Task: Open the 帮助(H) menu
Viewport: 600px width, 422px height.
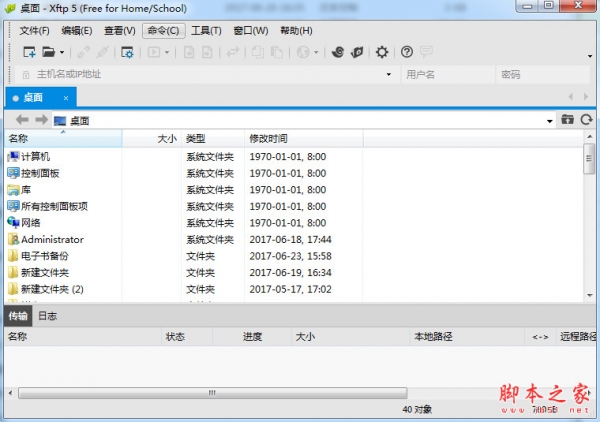Action: pos(296,31)
